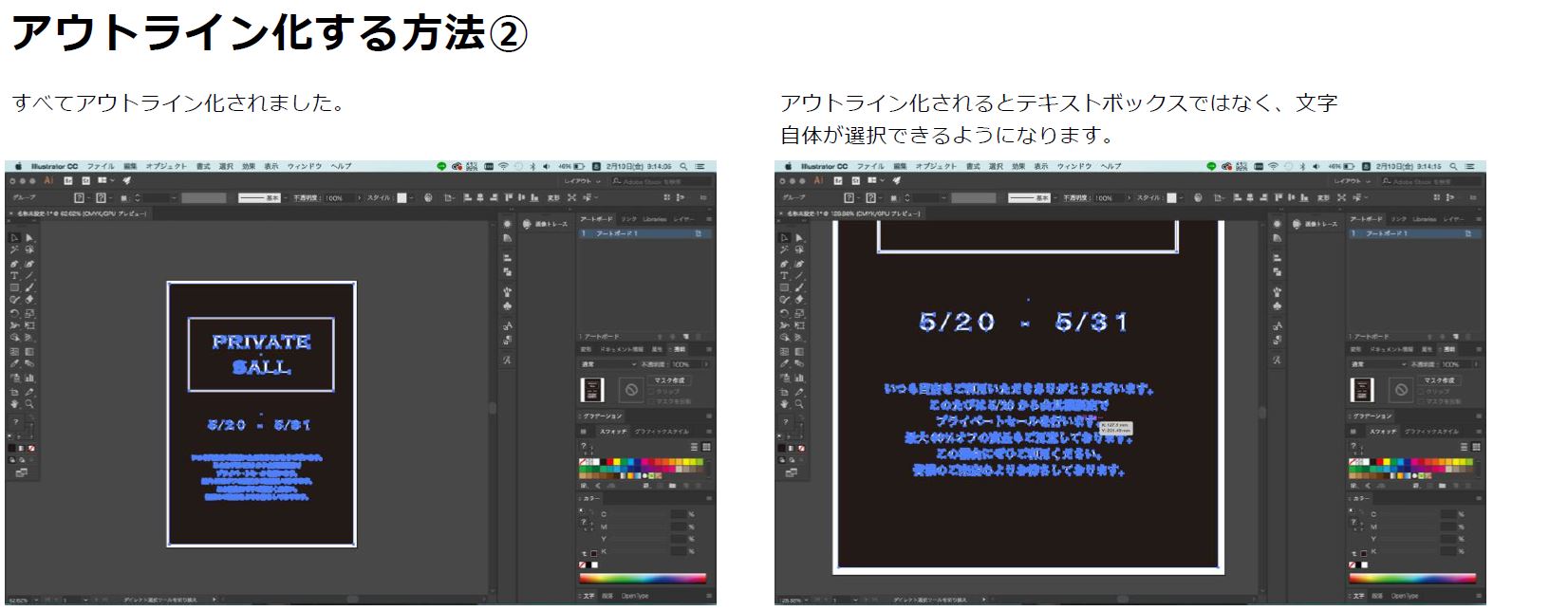Open the ウィンドウ menu in right screenshot
The height and width of the screenshot is (611, 1568).
[x=1074, y=166]
